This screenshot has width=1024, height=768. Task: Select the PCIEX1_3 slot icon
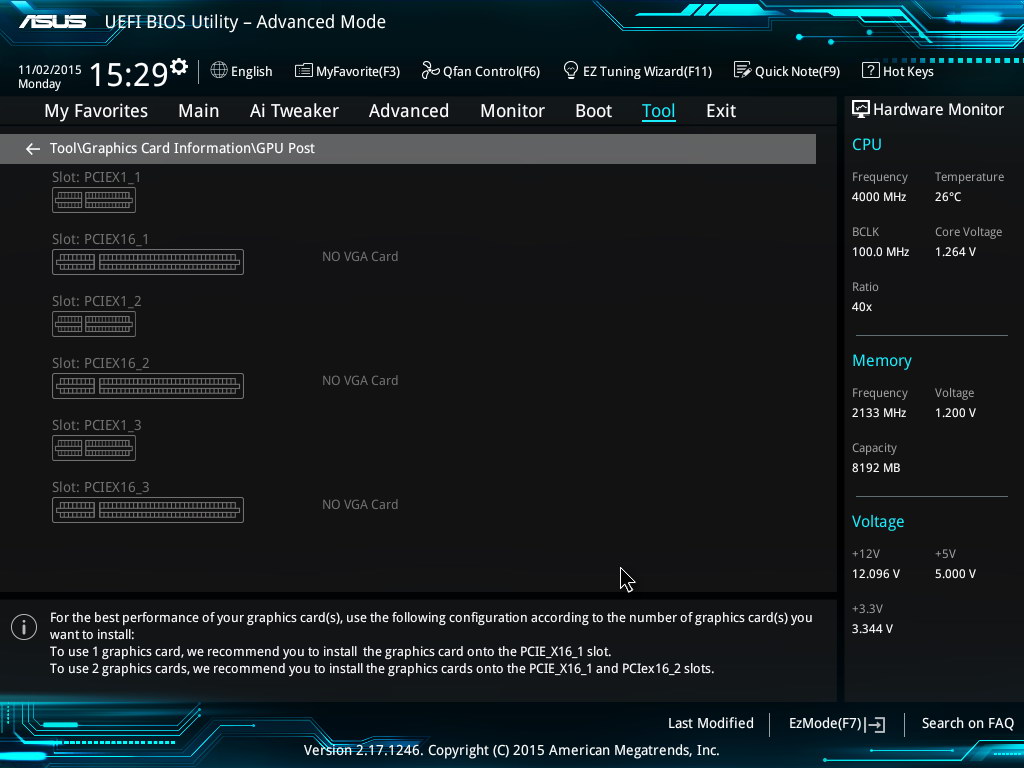[x=94, y=448]
